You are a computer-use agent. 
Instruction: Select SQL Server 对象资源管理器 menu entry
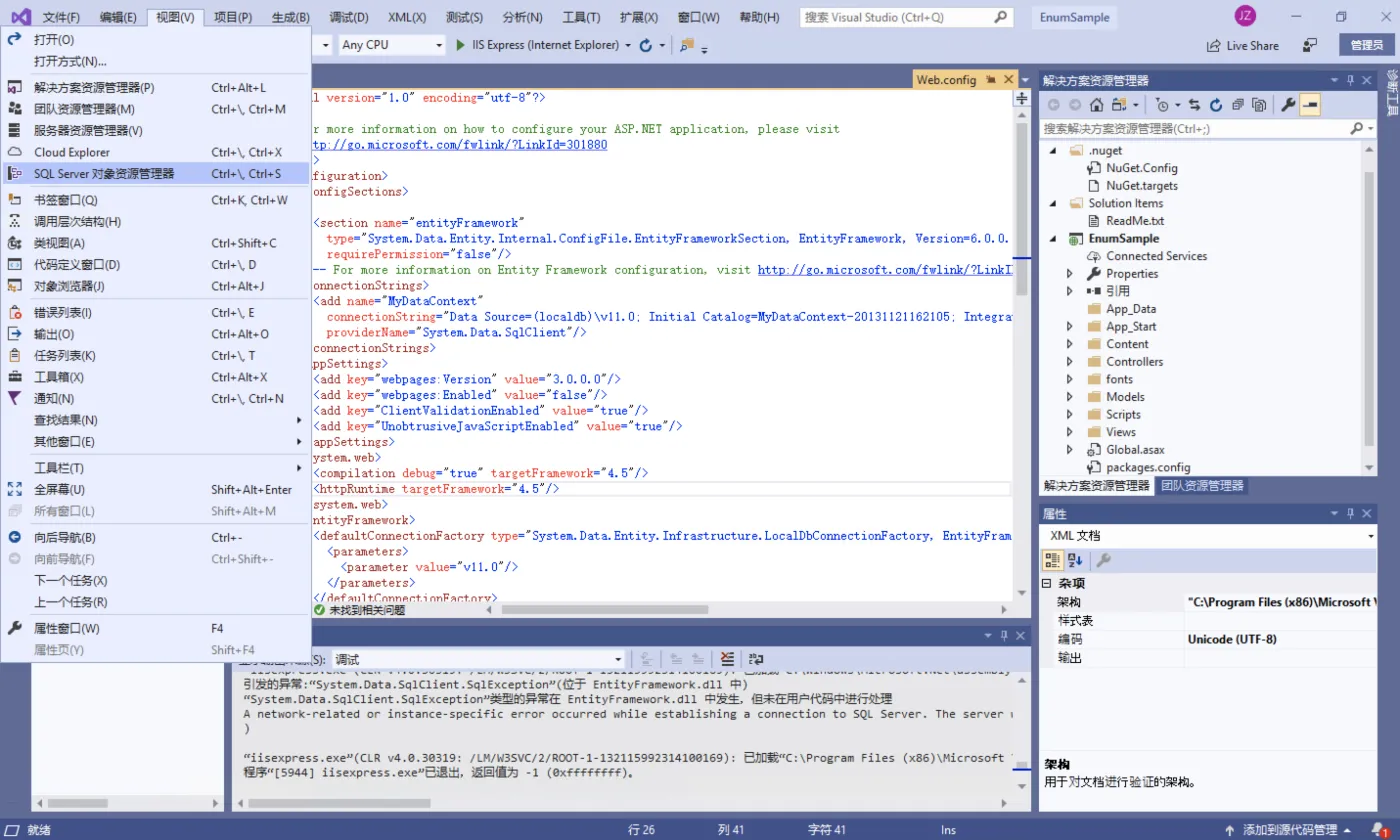pyautogui.click(x=155, y=174)
